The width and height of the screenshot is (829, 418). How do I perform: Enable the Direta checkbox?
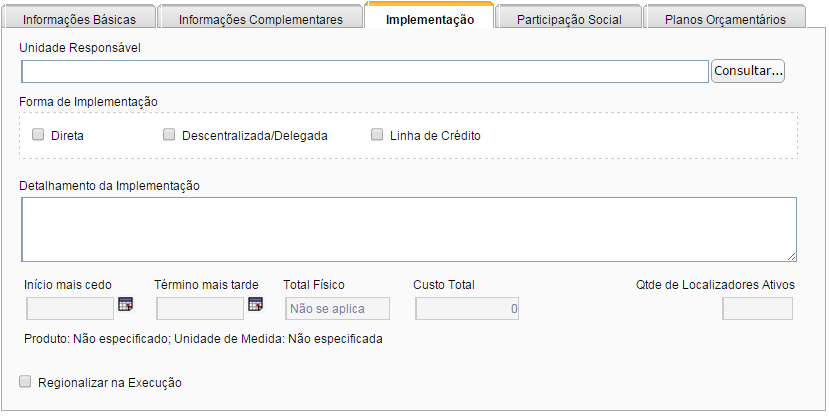pyautogui.click(x=38, y=135)
